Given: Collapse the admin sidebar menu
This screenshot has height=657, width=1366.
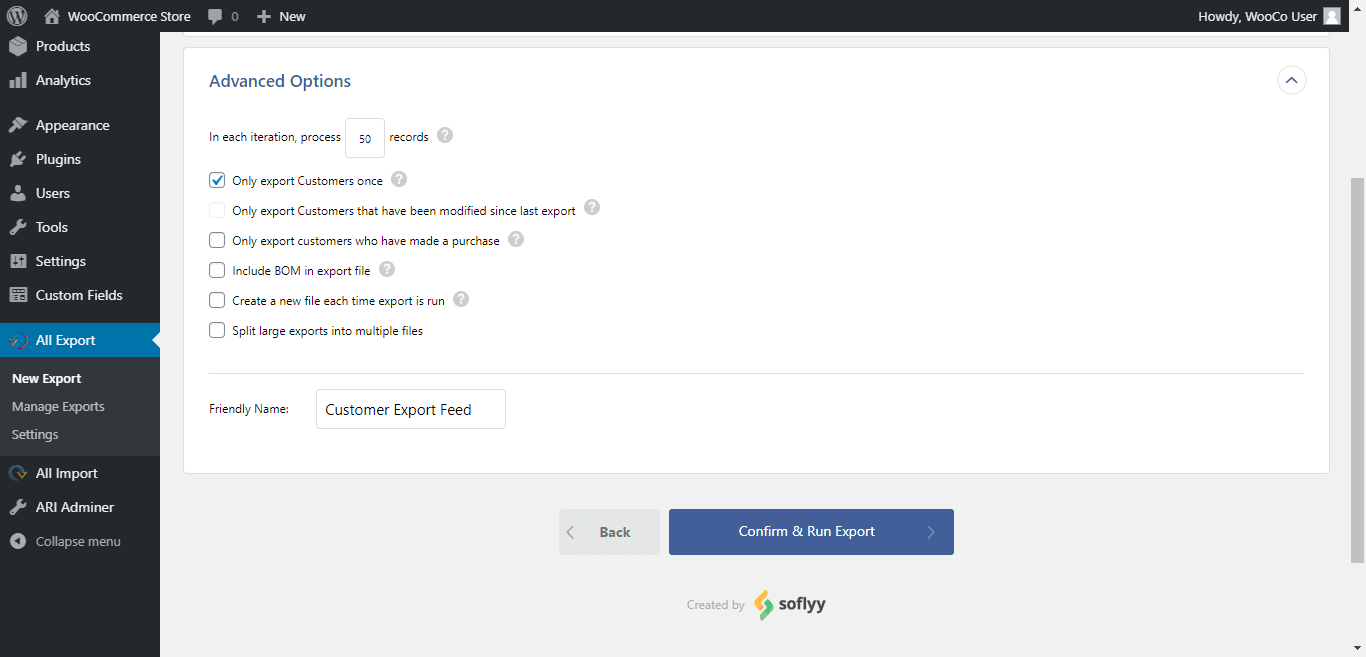Looking at the screenshot, I should pyautogui.click(x=80, y=541).
